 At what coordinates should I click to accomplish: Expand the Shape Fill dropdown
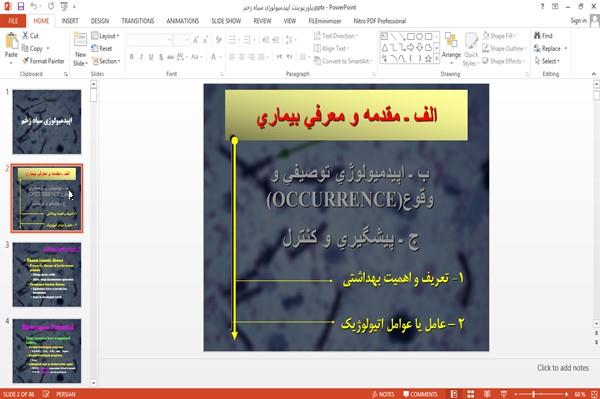[499, 36]
